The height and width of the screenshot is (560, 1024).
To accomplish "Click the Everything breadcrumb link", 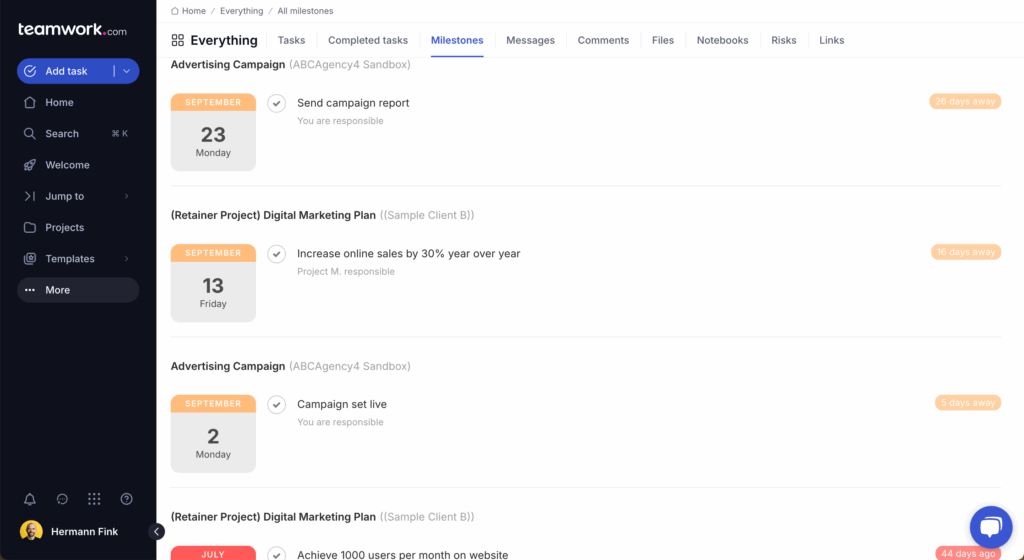I will [x=242, y=11].
